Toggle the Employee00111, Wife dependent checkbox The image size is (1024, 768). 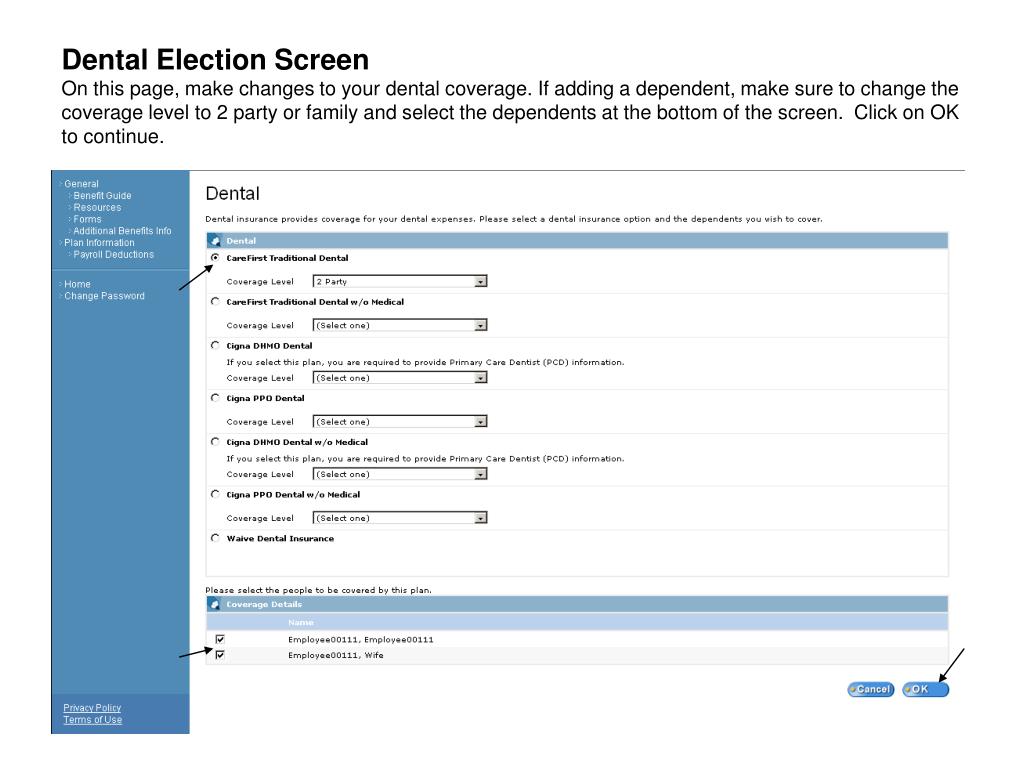(220, 656)
